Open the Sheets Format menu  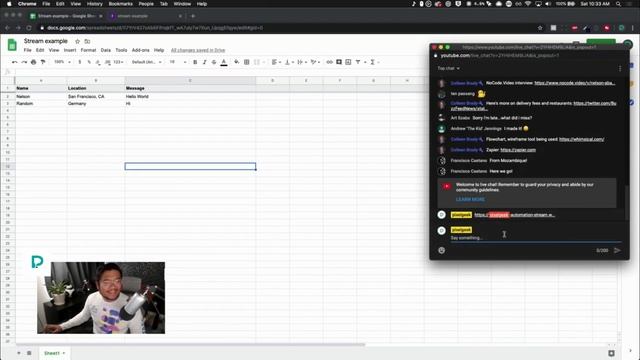[x=88, y=50]
